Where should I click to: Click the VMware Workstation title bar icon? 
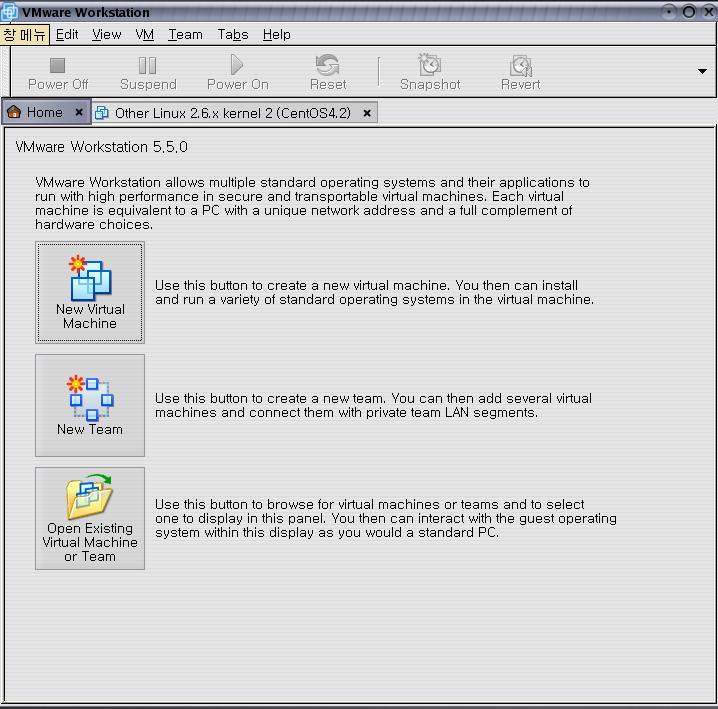(x=9, y=12)
